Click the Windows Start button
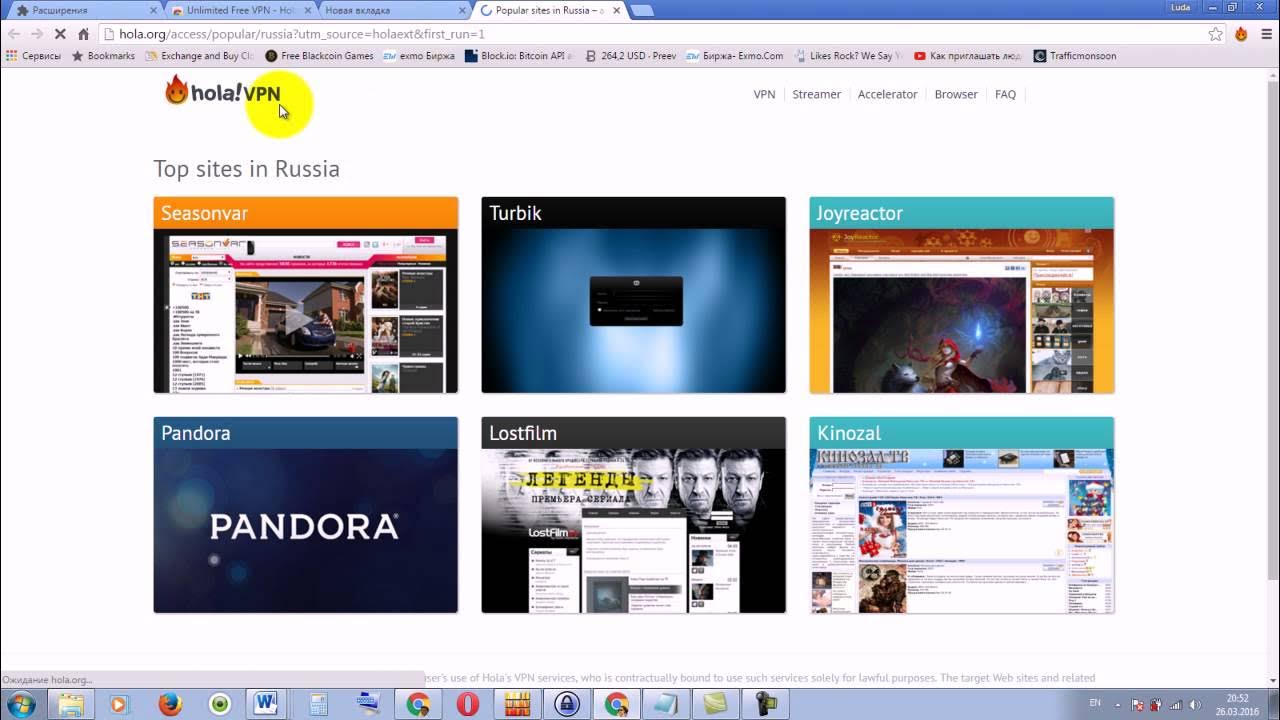1280x720 pixels. (21, 704)
